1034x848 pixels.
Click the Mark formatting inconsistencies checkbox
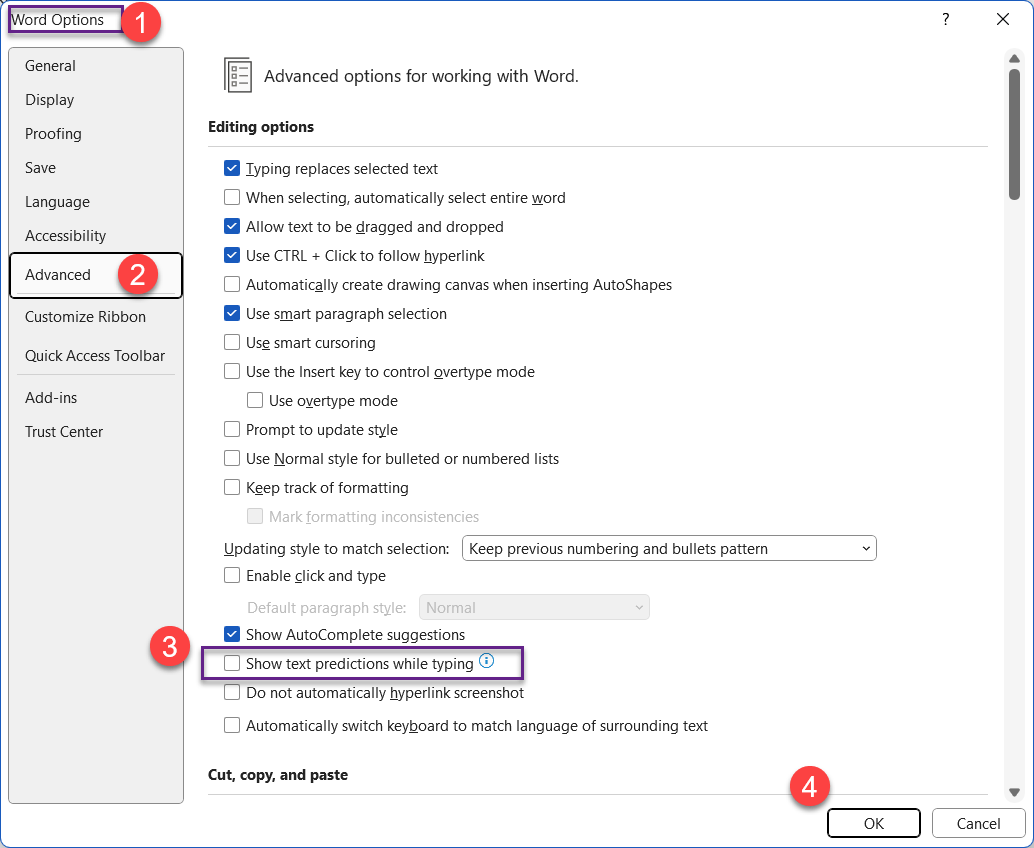coord(255,516)
